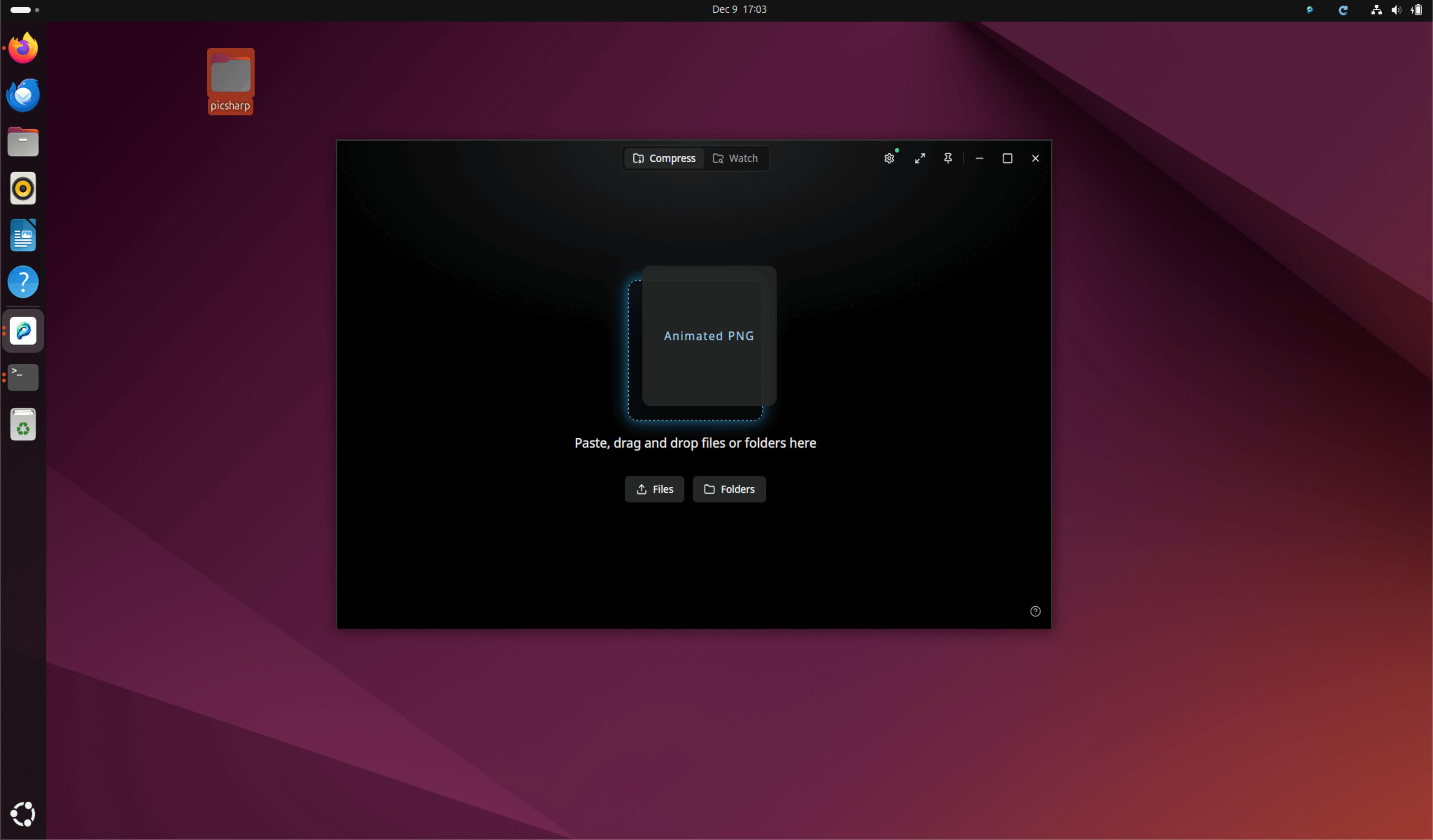This screenshot has width=1433, height=840.
Task: Click the dashed drop zone area
Action: coord(695,350)
